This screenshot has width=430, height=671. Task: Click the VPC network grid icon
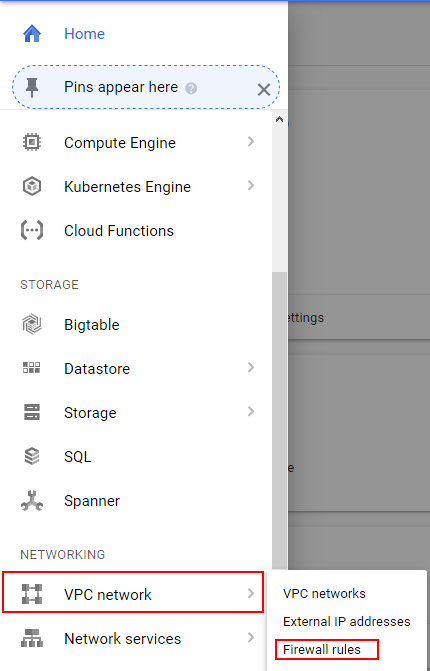32,594
